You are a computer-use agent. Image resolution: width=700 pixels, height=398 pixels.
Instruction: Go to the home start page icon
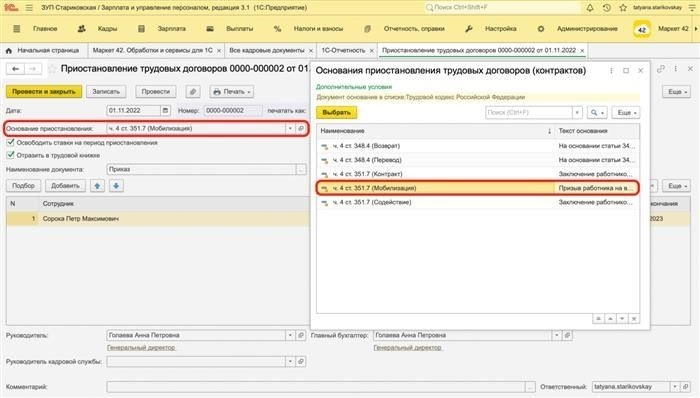tap(8, 50)
